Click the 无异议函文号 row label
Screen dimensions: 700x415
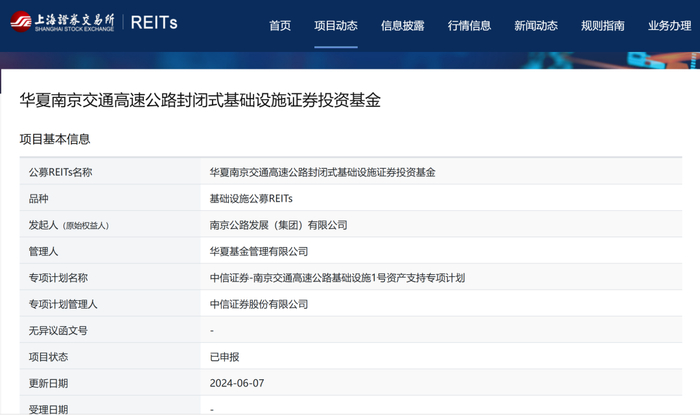click(x=58, y=331)
